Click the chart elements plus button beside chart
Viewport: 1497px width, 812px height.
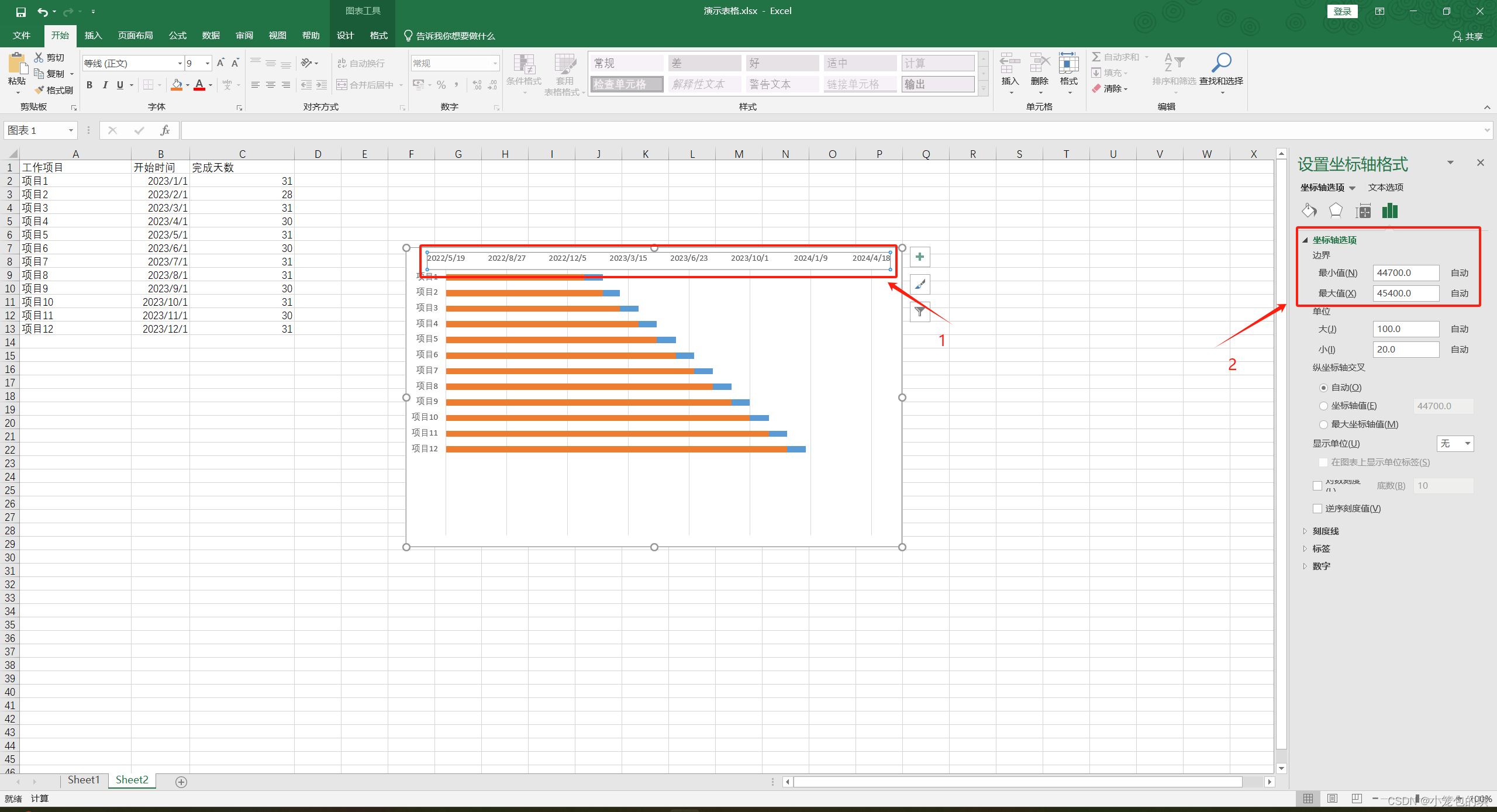tap(919, 257)
